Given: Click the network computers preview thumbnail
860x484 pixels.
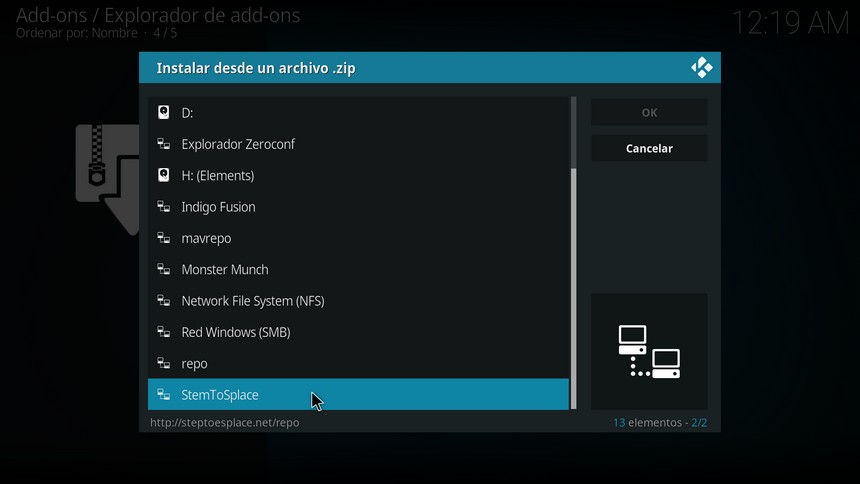Looking at the screenshot, I should coord(649,352).
